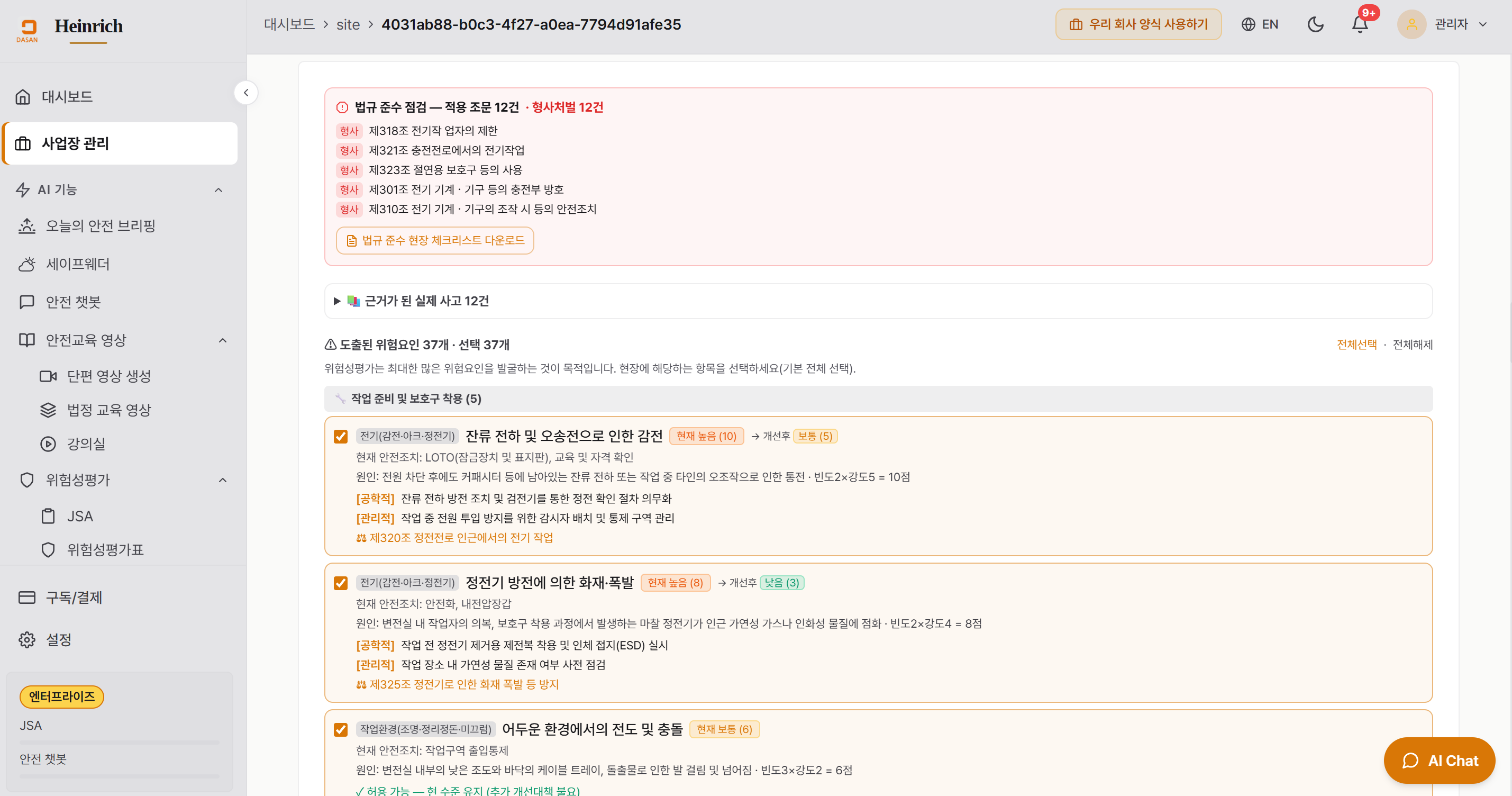This screenshot has height=796, width=1512.
Task: Open 법정 교육 영상 layers icon
Action: (x=48, y=410)
